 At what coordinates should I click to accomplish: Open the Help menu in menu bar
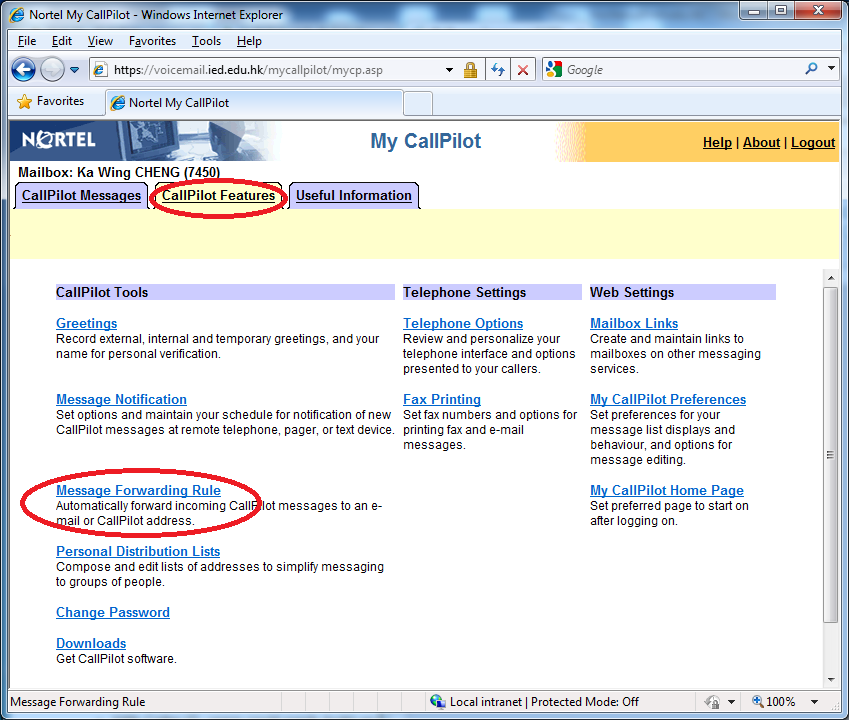[249, 41]
